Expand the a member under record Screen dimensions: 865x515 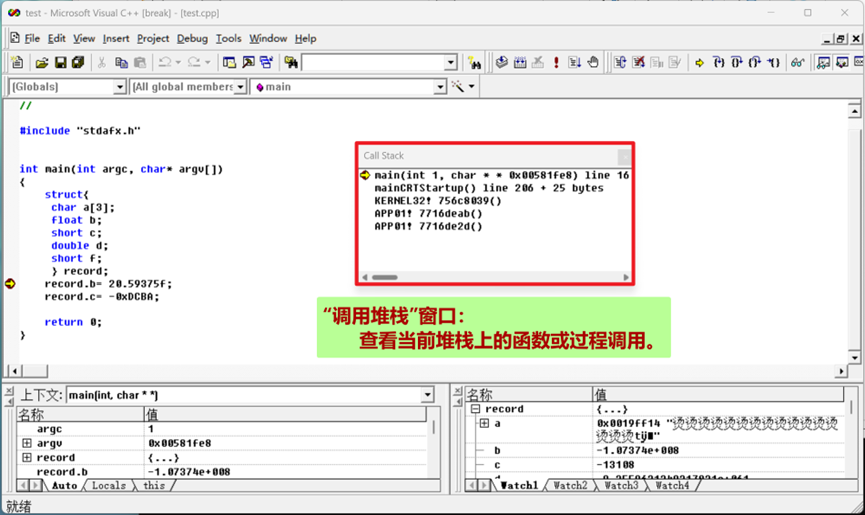pyautogui.click(x=484, y=423)
